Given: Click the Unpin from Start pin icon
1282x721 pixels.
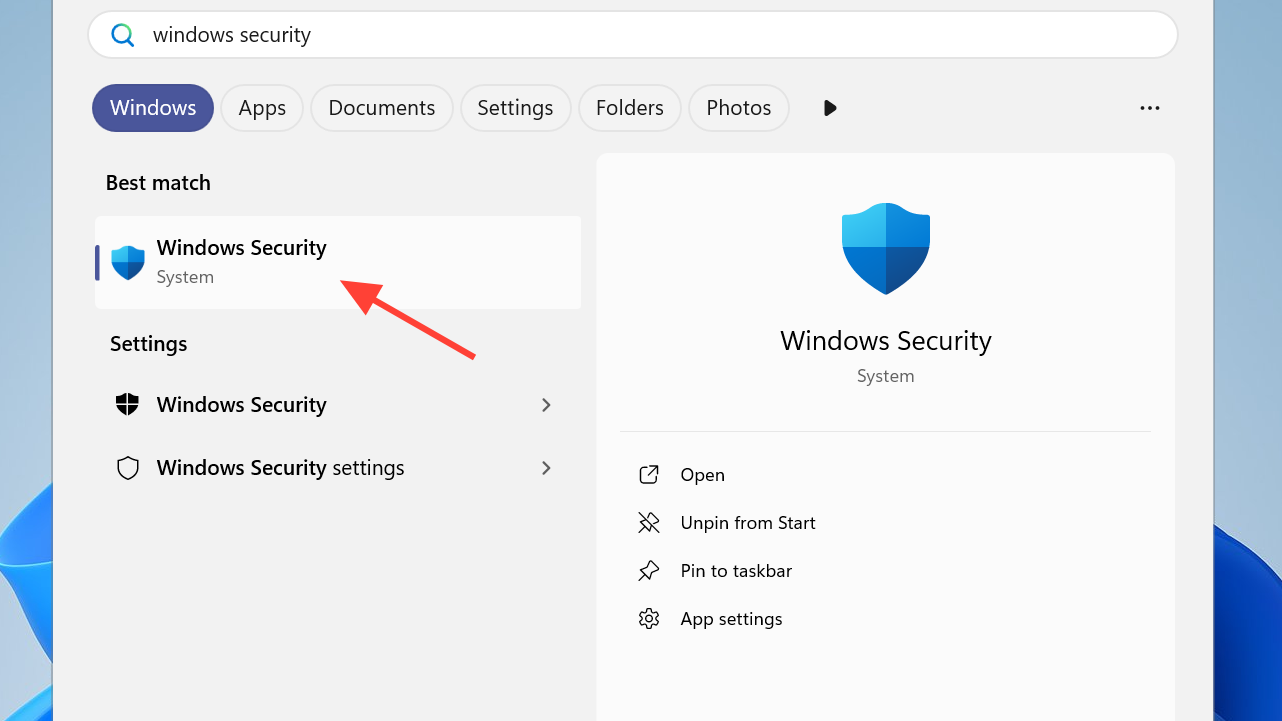Looking at the screenshot, I should [x=649, y=523].
